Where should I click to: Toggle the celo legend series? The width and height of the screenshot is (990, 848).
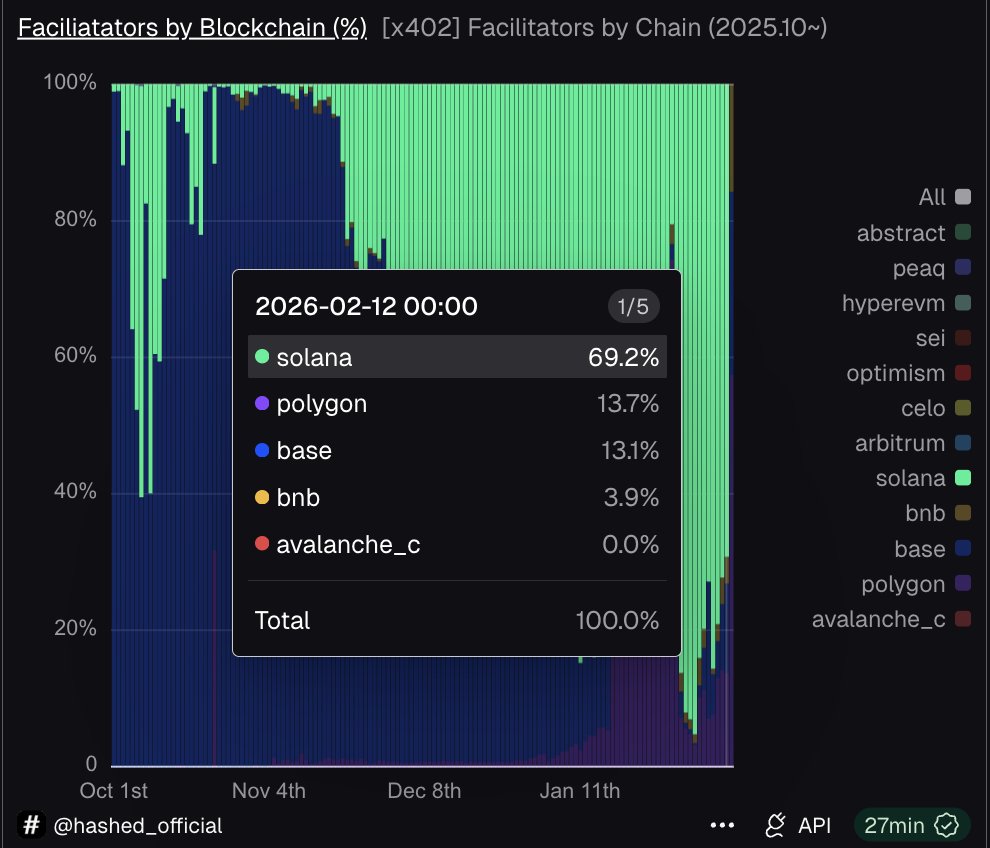coord(936,408)
